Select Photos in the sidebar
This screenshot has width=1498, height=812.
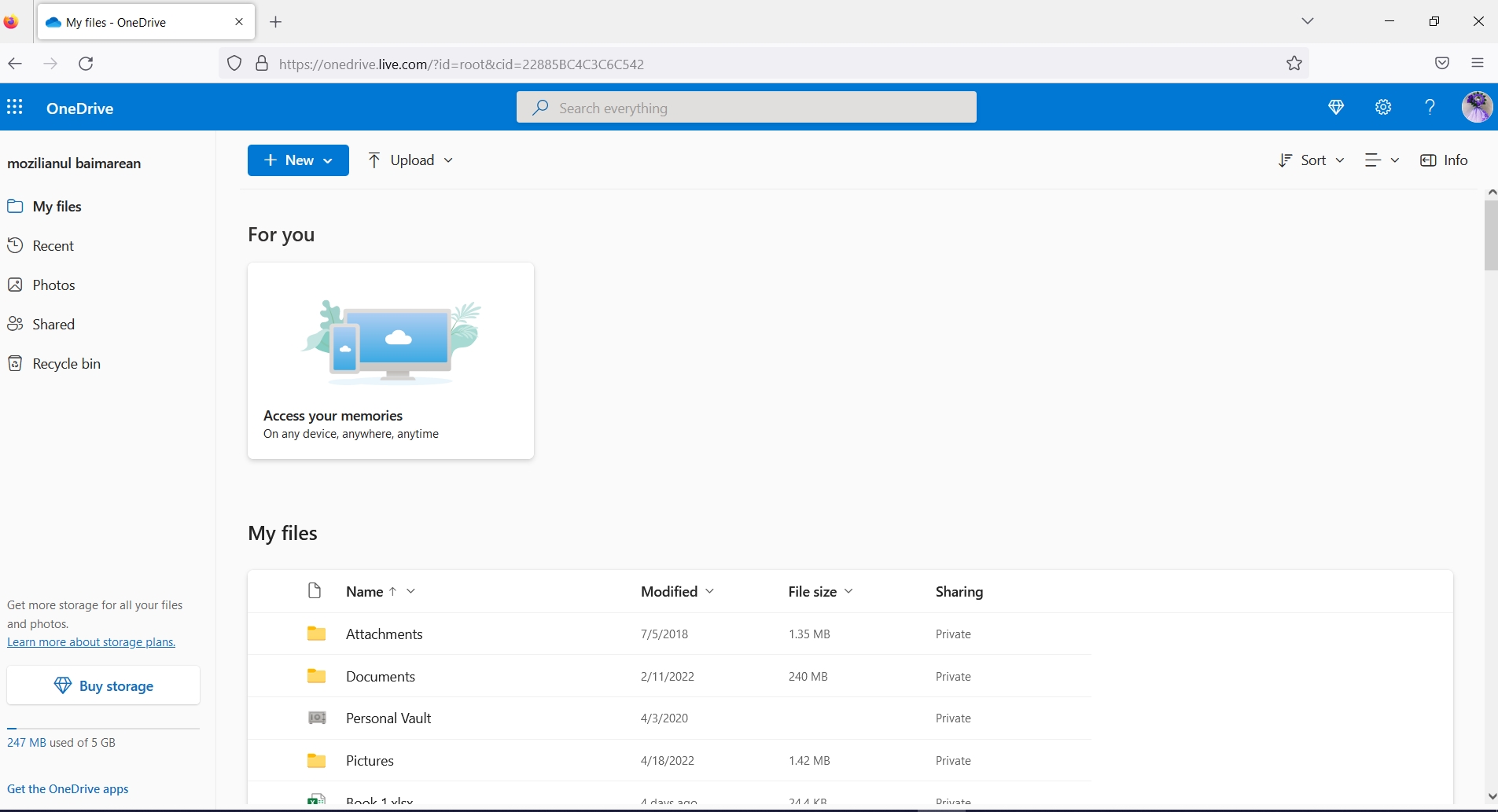click(x=53, y=285)
